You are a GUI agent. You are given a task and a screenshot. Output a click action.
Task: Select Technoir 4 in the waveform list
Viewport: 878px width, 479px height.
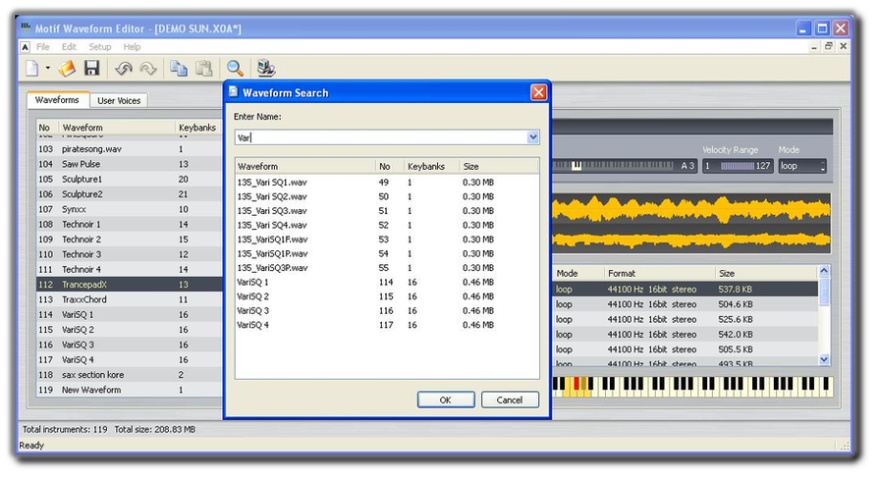pyautogui.click(x=129, y=269)
